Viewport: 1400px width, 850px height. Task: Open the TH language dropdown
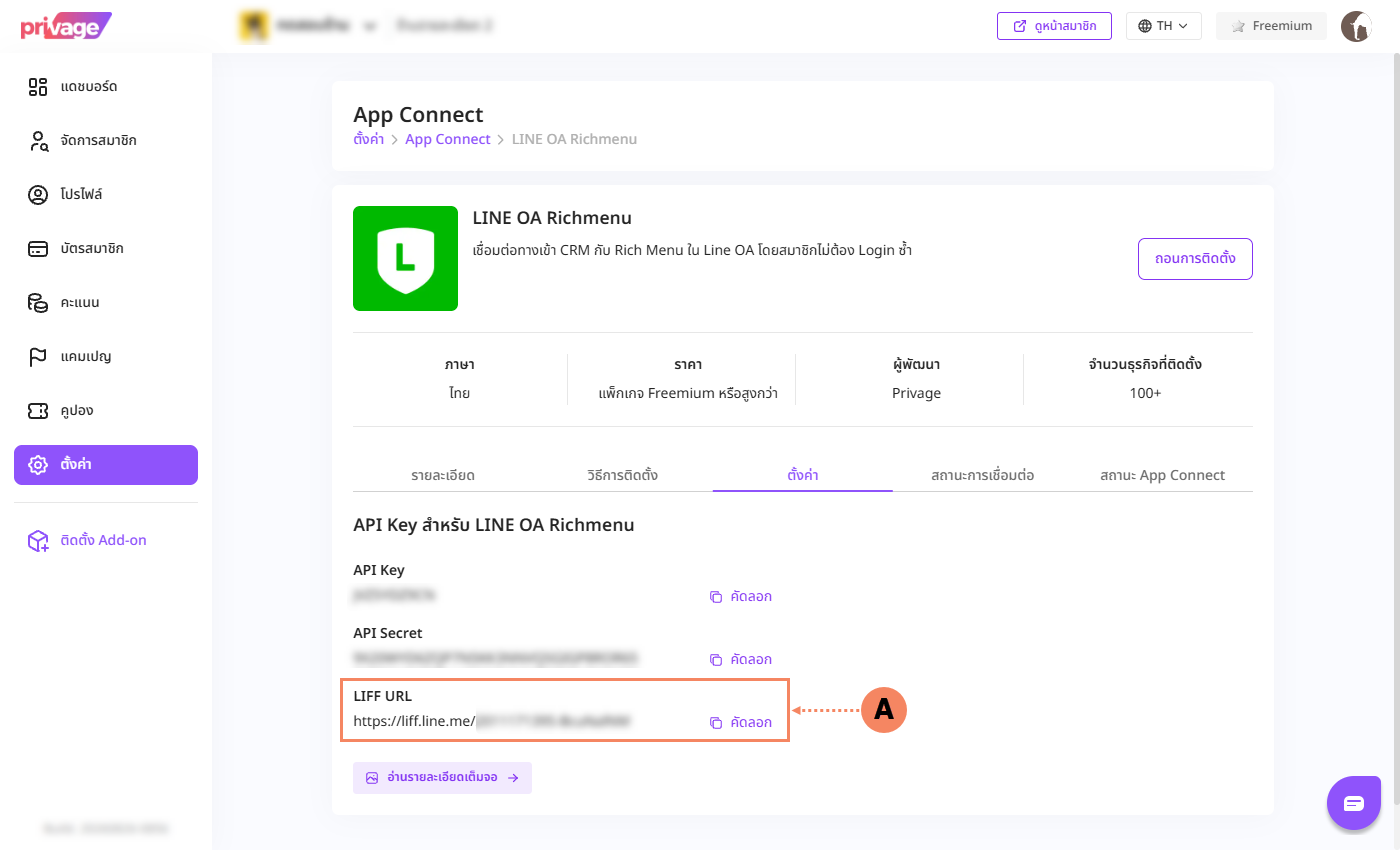point(1164,26)
